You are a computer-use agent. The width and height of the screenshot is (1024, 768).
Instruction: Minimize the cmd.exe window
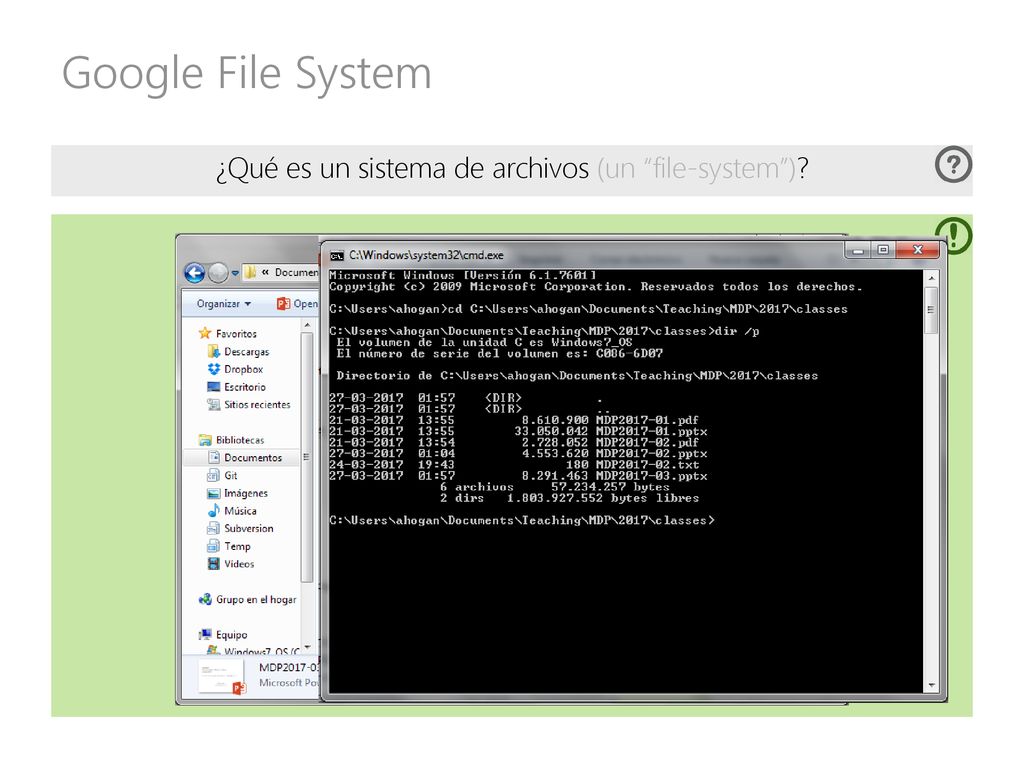[858, 249]
